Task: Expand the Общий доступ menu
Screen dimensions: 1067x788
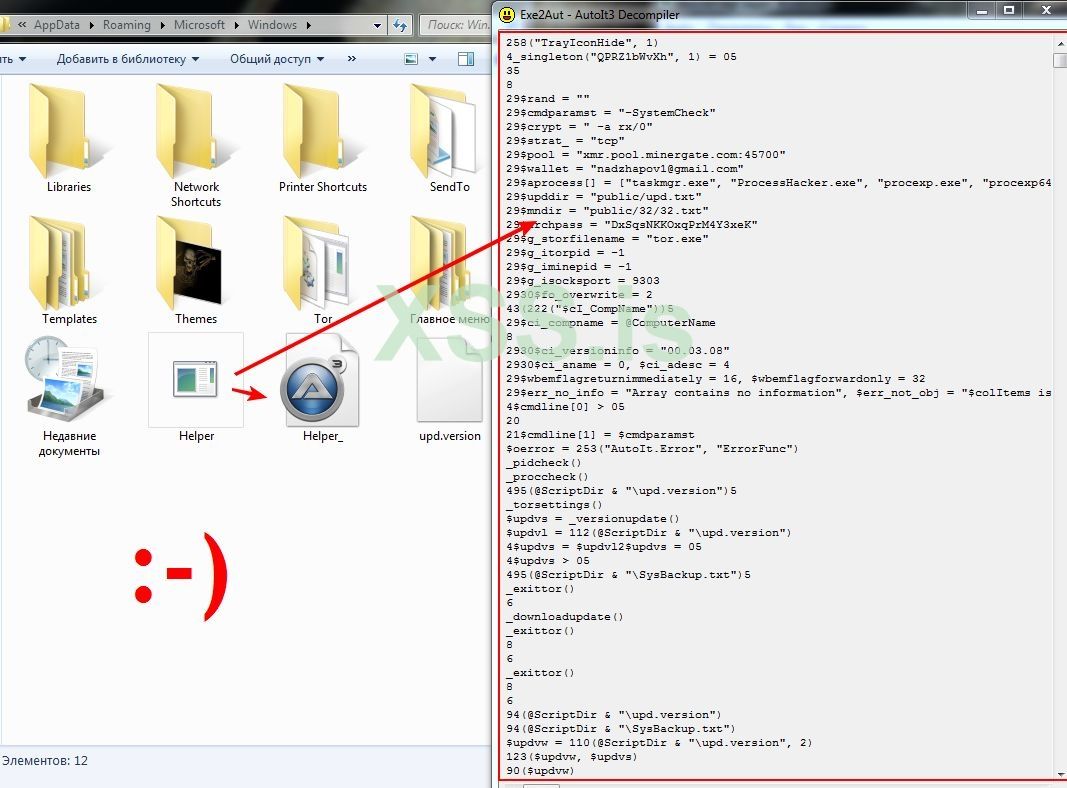Action: (277, 59)
